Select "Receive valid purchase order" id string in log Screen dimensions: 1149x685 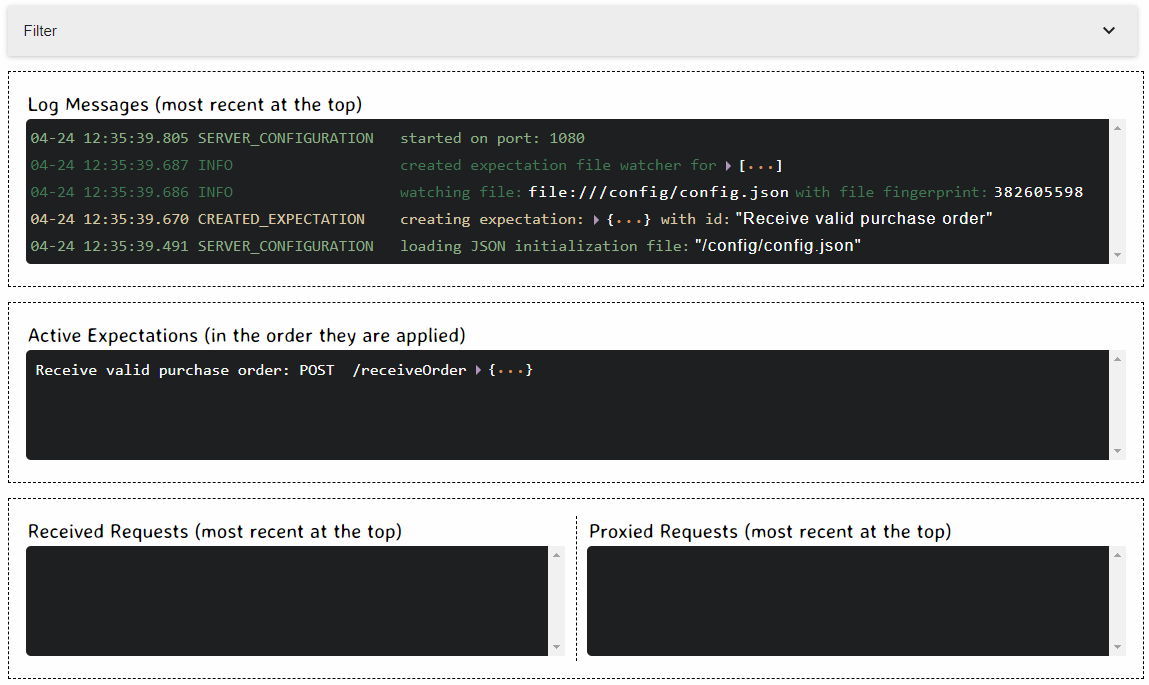(x=864, y=219)
